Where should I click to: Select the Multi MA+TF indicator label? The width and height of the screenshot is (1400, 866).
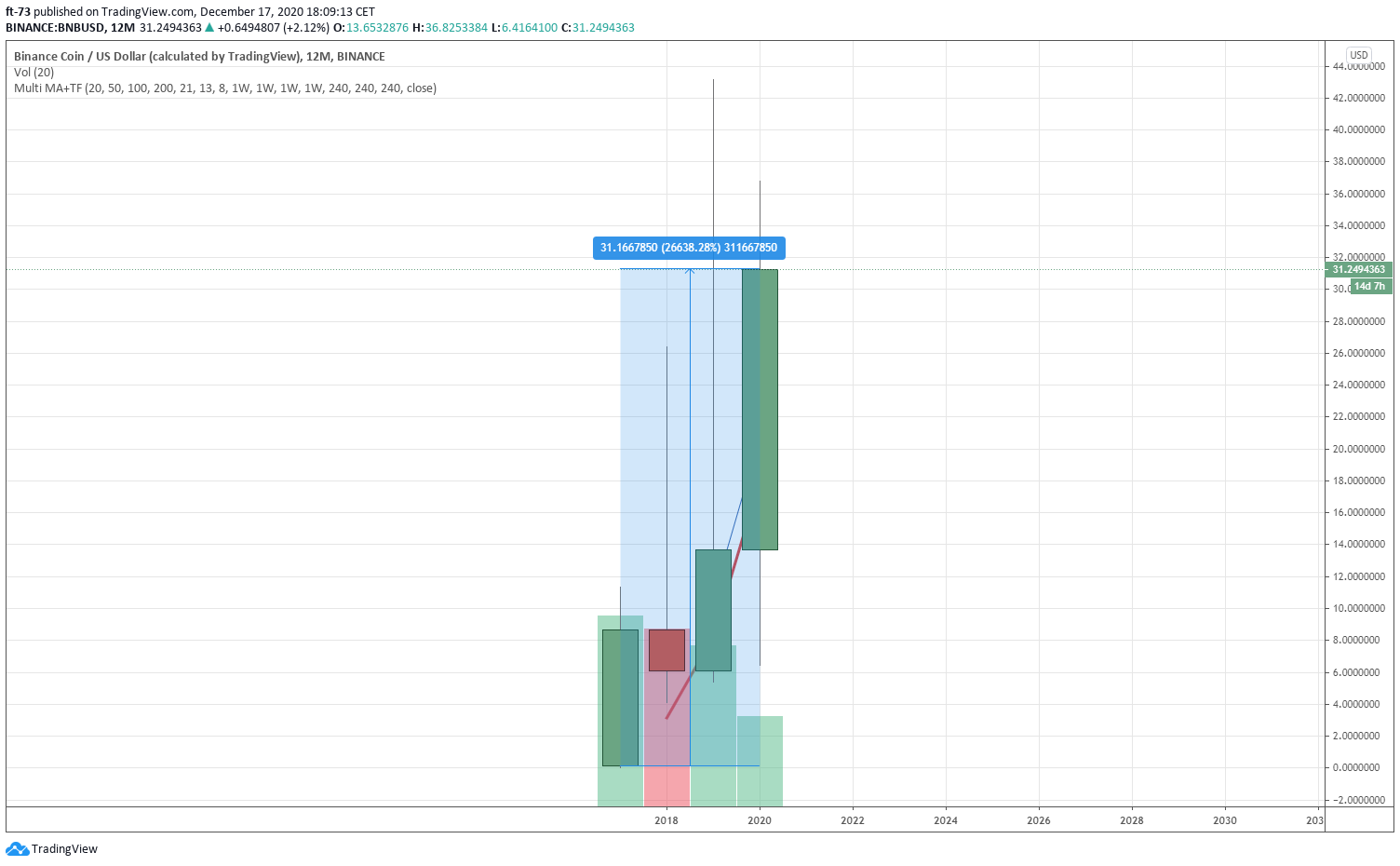(x=225, y=88)
